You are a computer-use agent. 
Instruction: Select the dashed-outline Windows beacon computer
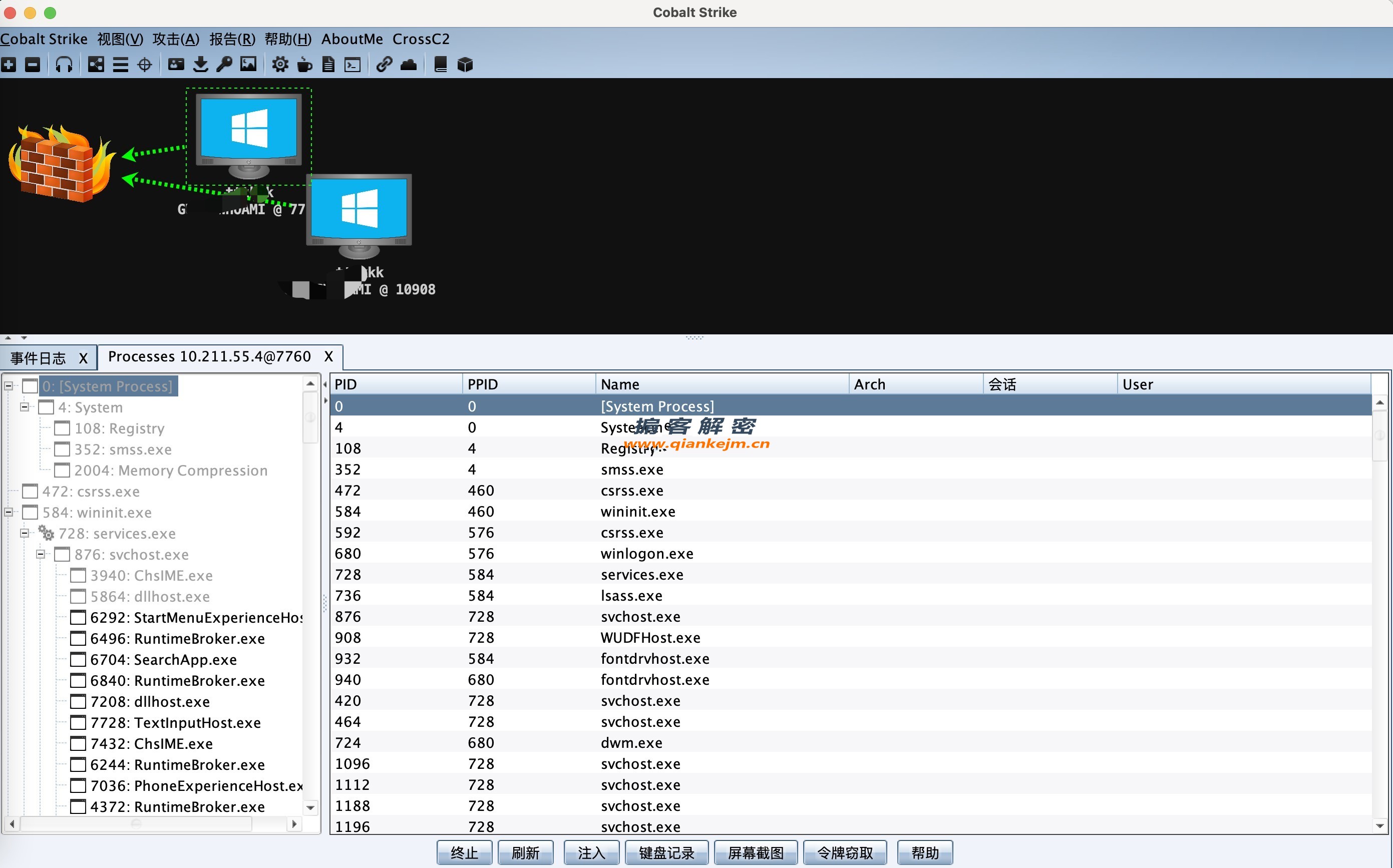(249, 137)
